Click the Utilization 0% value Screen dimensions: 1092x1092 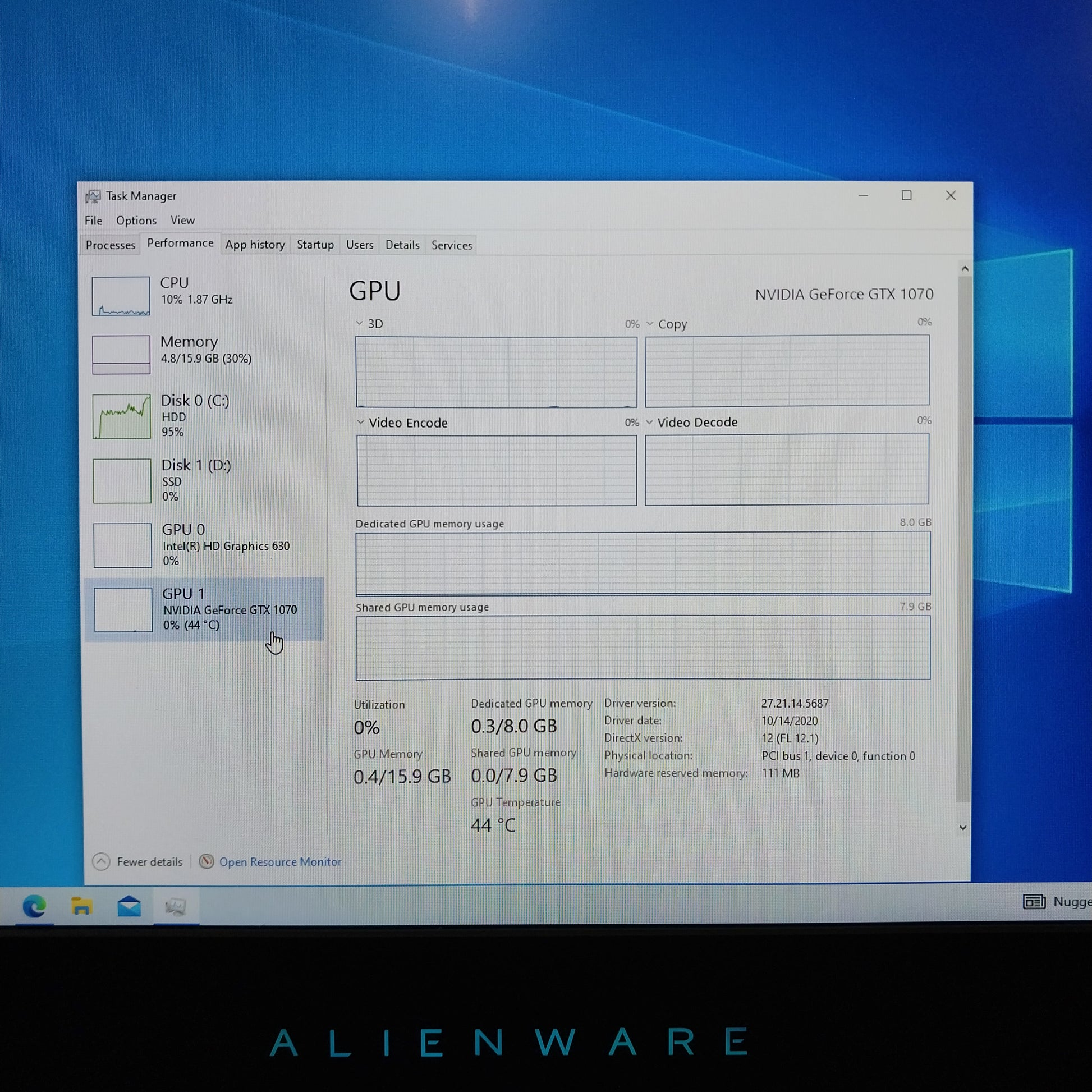366,727
